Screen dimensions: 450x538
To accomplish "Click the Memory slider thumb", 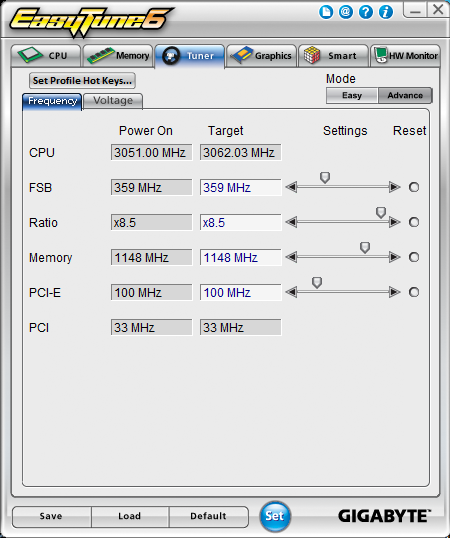I will pos(365,247).
